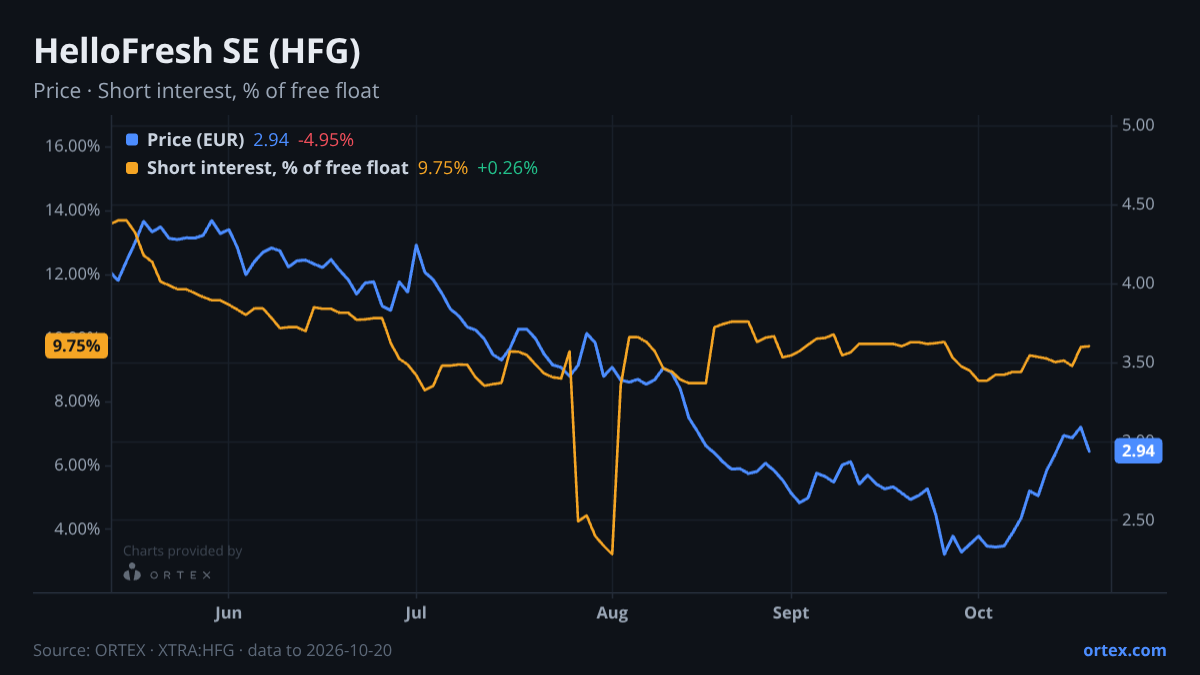Click the -4.95% price change value

(x=326, y=140)
